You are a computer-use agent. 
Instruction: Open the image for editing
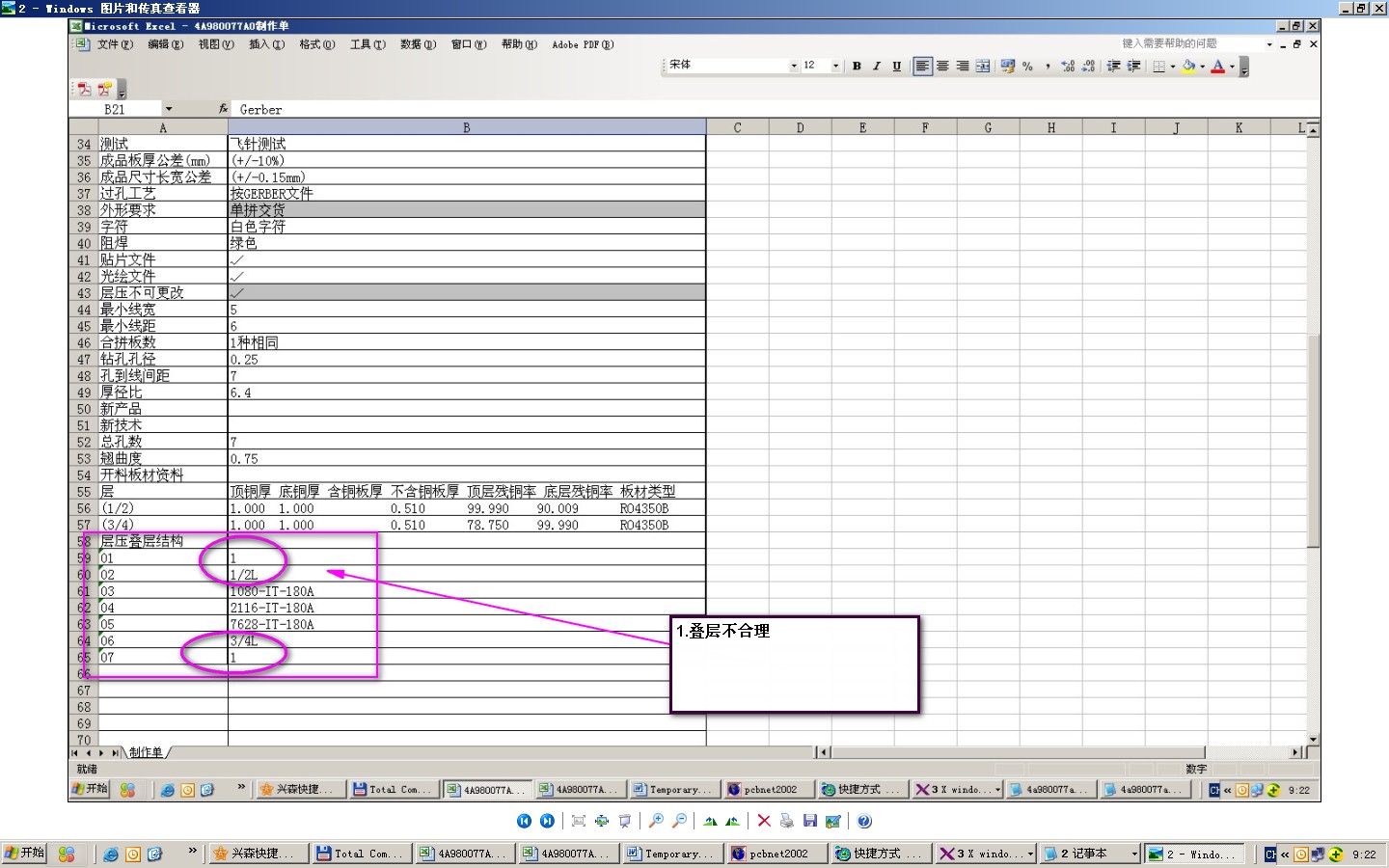click(x=833, y=821)
